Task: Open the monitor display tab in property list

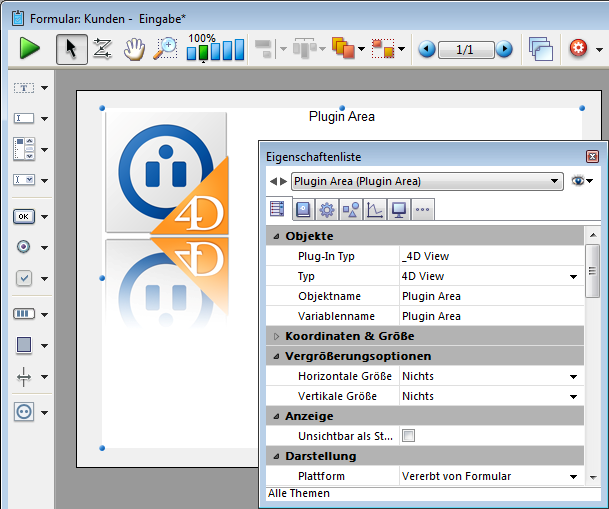Action: 398,209
